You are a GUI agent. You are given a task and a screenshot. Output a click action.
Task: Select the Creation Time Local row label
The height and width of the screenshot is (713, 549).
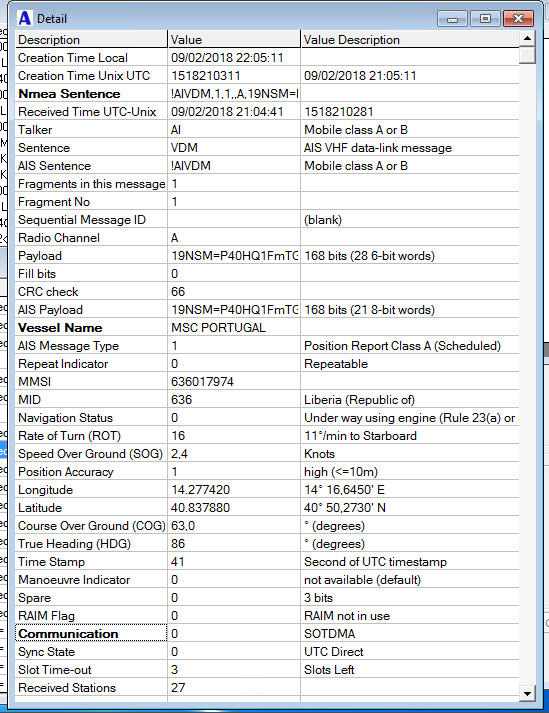[x=73, y=58]
